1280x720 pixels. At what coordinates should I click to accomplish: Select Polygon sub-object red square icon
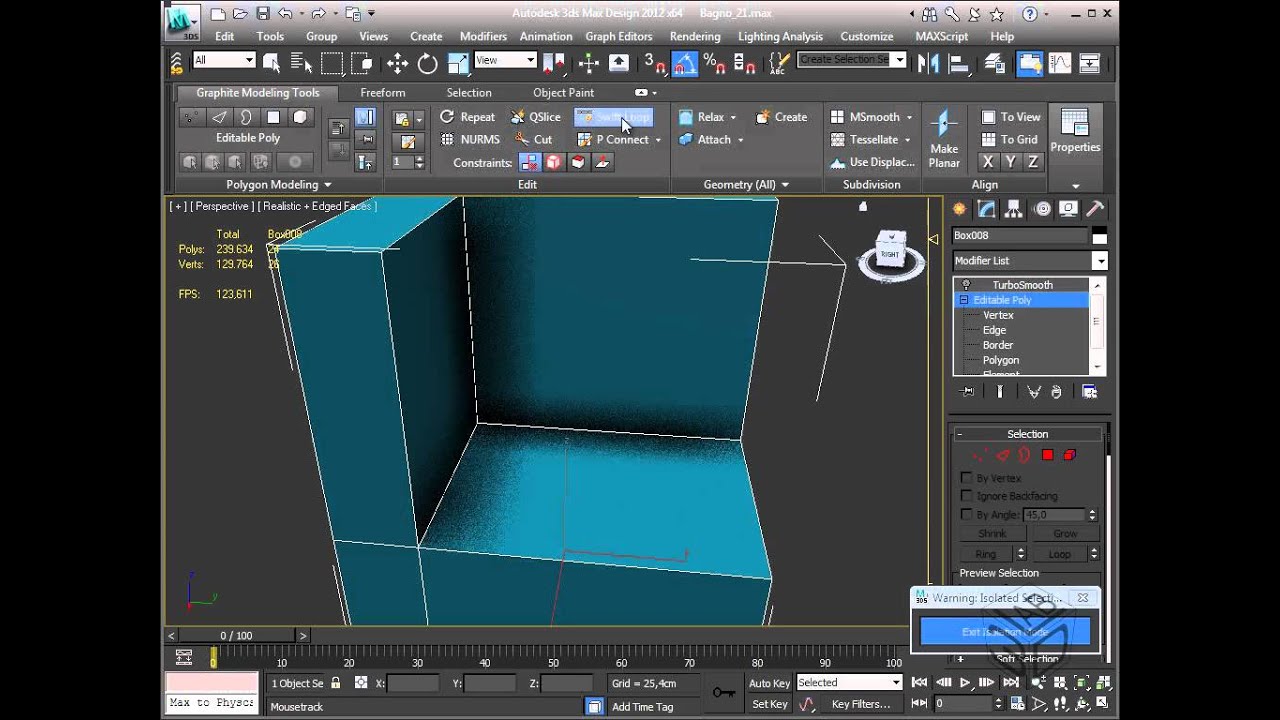click(1047, 455)
